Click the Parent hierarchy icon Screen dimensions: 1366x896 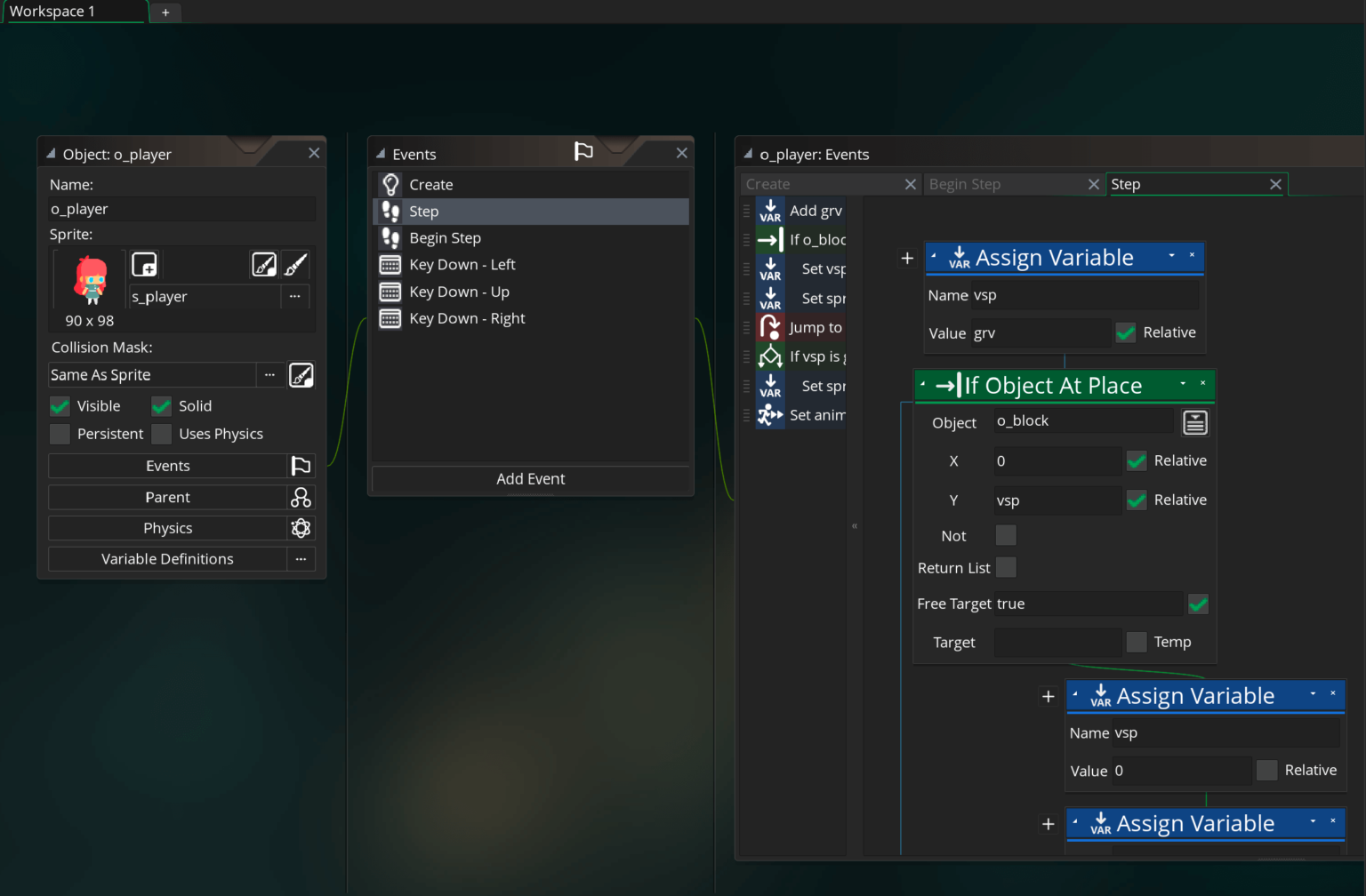tap(301, 498)
